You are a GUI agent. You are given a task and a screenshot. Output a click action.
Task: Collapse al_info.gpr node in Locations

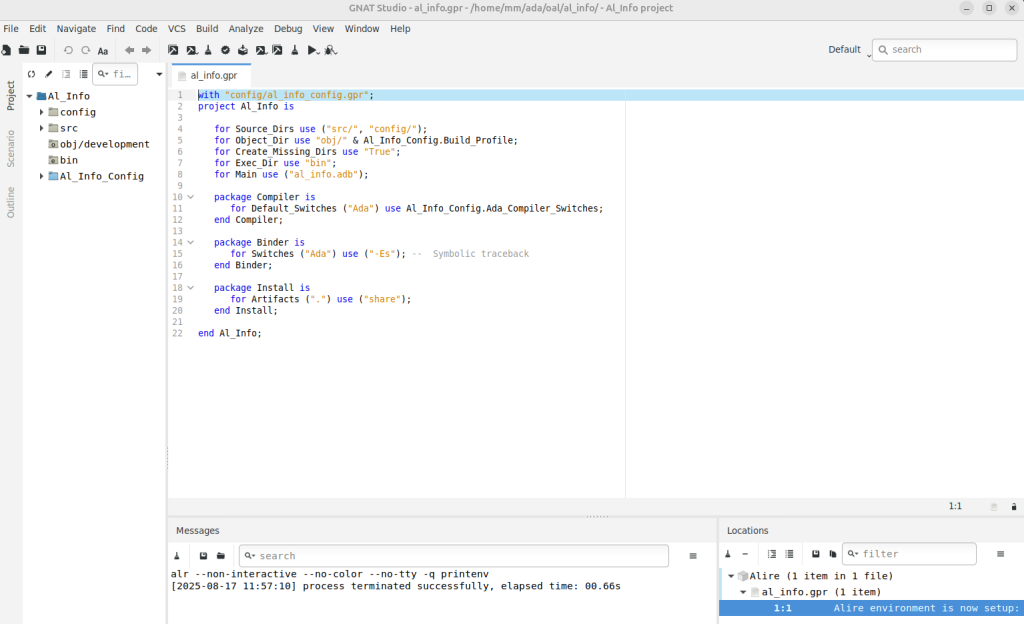tap(743, 592)
